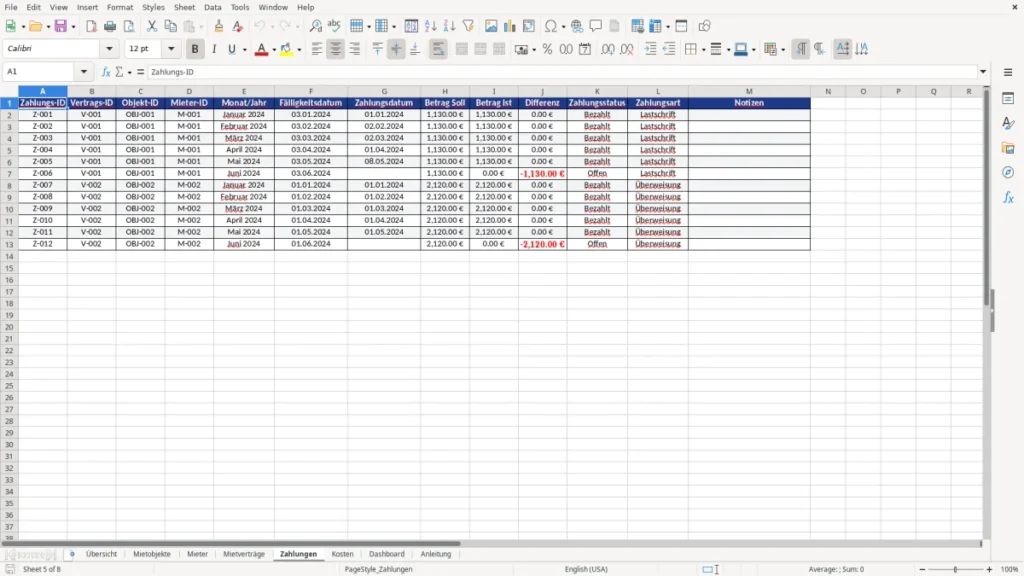
Task: Select row header 7
Action: [x=9, y=174]
